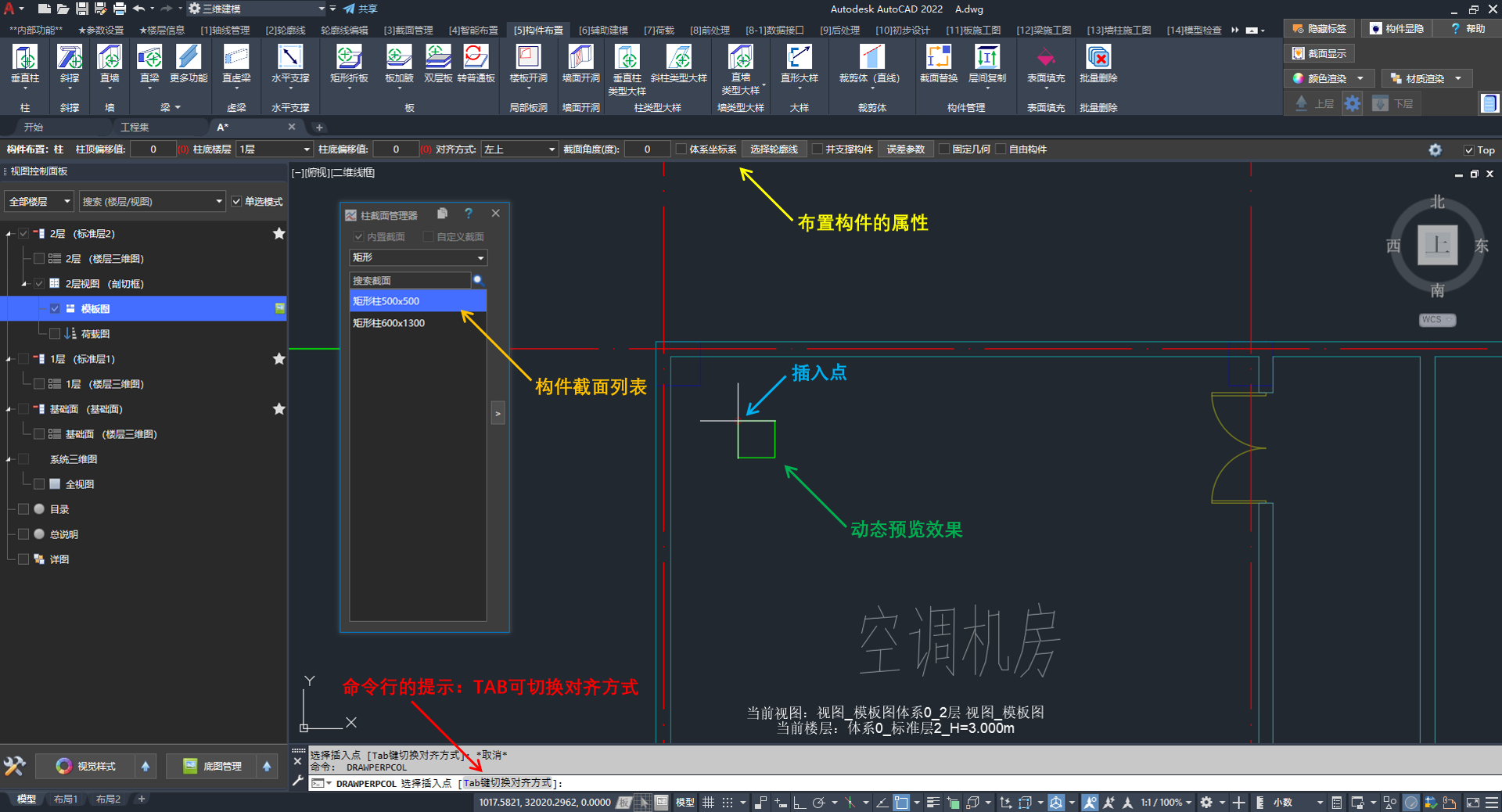The height and width of the screenshot is (812, 1502).
Task: Click the 层间复制 floor copy icon
Action: pos(987,58)
